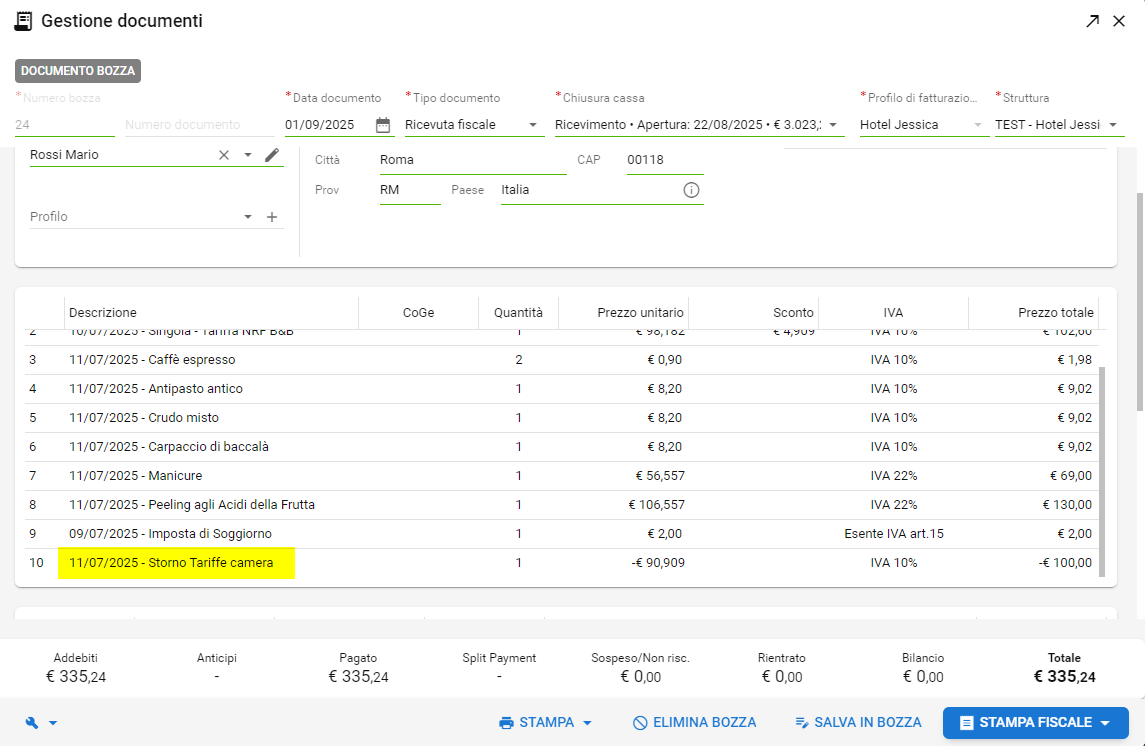This screenshot has height=746, width=1145.
Task: Expand the Tipo documento dropdown
Action: pyautogui.click(x=532, y=125)
